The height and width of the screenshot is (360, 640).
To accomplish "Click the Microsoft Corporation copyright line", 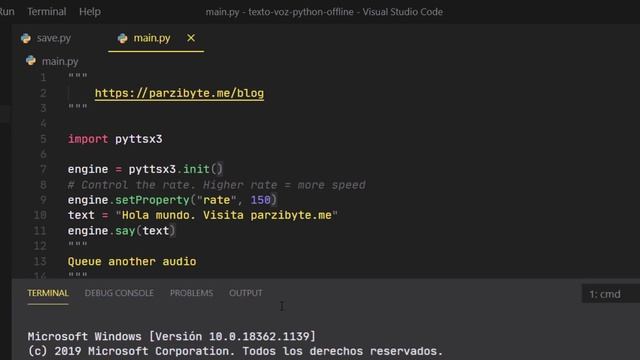I will (x=235, y=351).
